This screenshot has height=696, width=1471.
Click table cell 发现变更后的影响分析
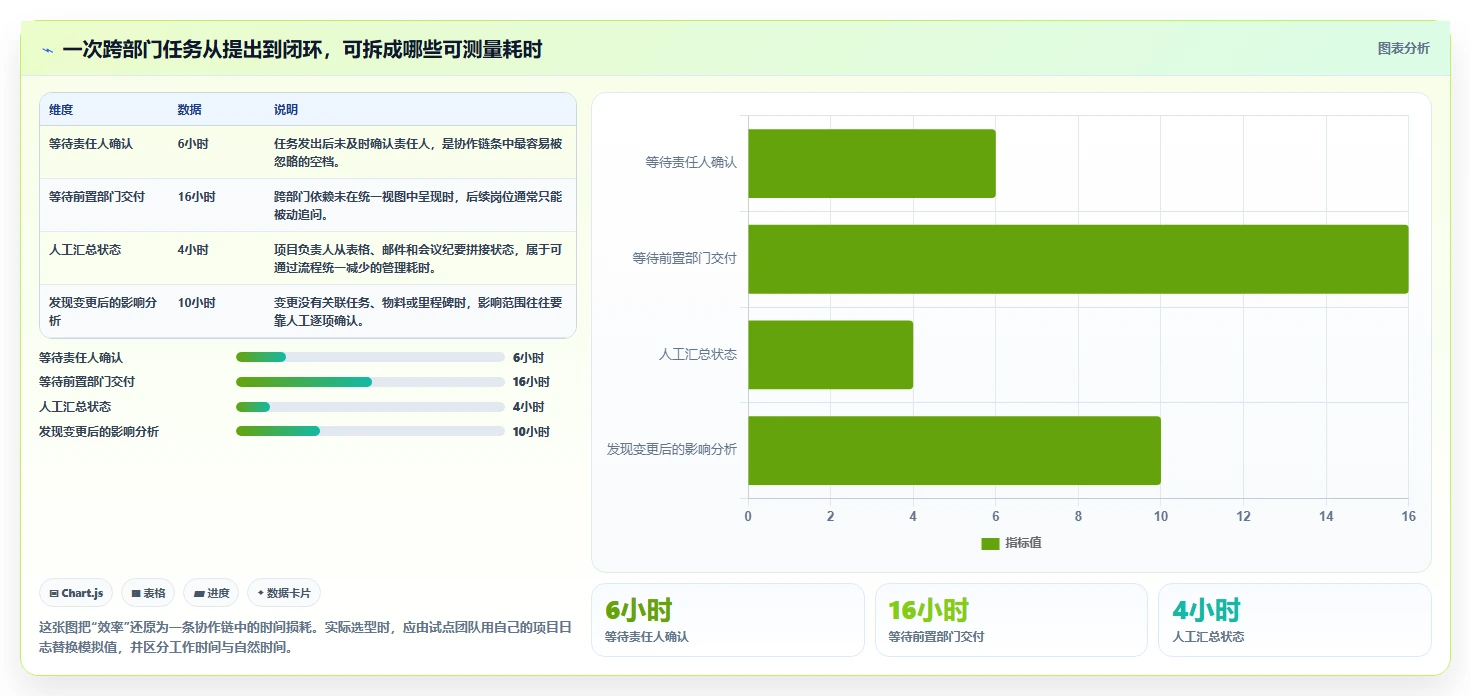(x=103, y=311)
